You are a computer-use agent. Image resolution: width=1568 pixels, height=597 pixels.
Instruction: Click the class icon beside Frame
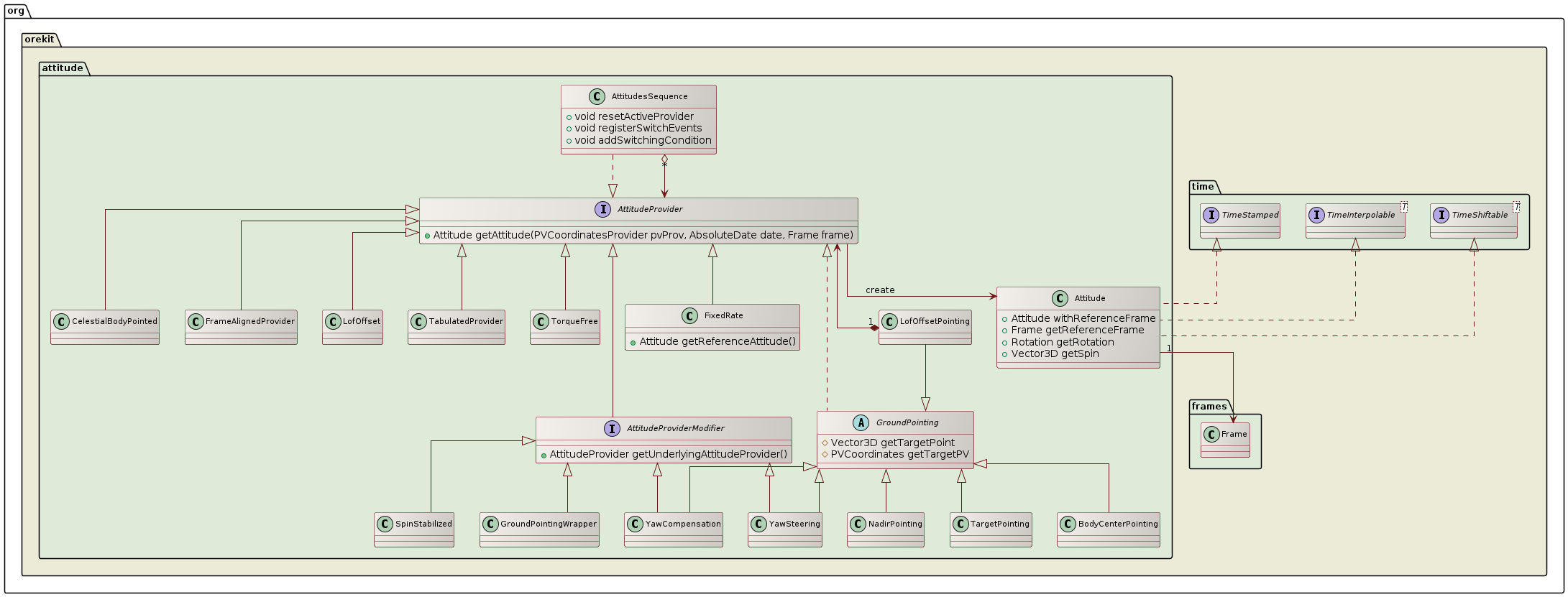(x=1212, y=434)
